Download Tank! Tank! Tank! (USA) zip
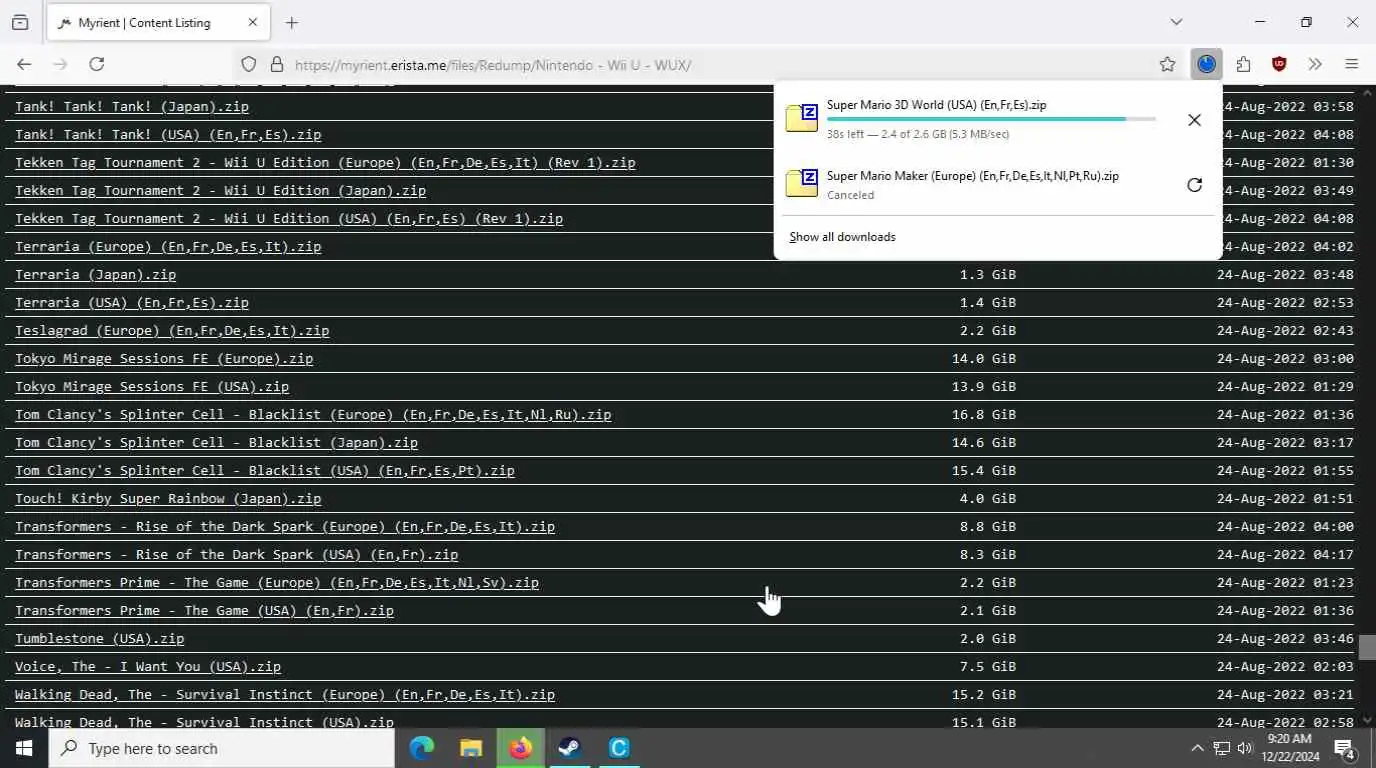1376x768 pixels. (168, 134)
